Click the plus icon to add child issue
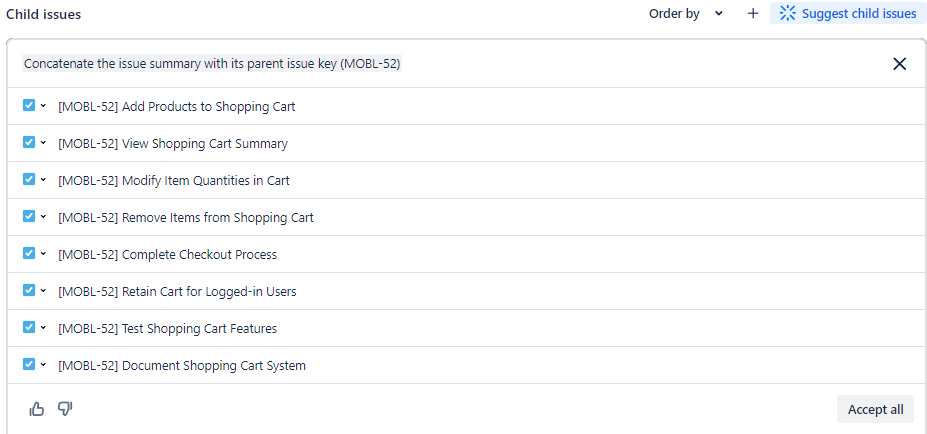 753,14
